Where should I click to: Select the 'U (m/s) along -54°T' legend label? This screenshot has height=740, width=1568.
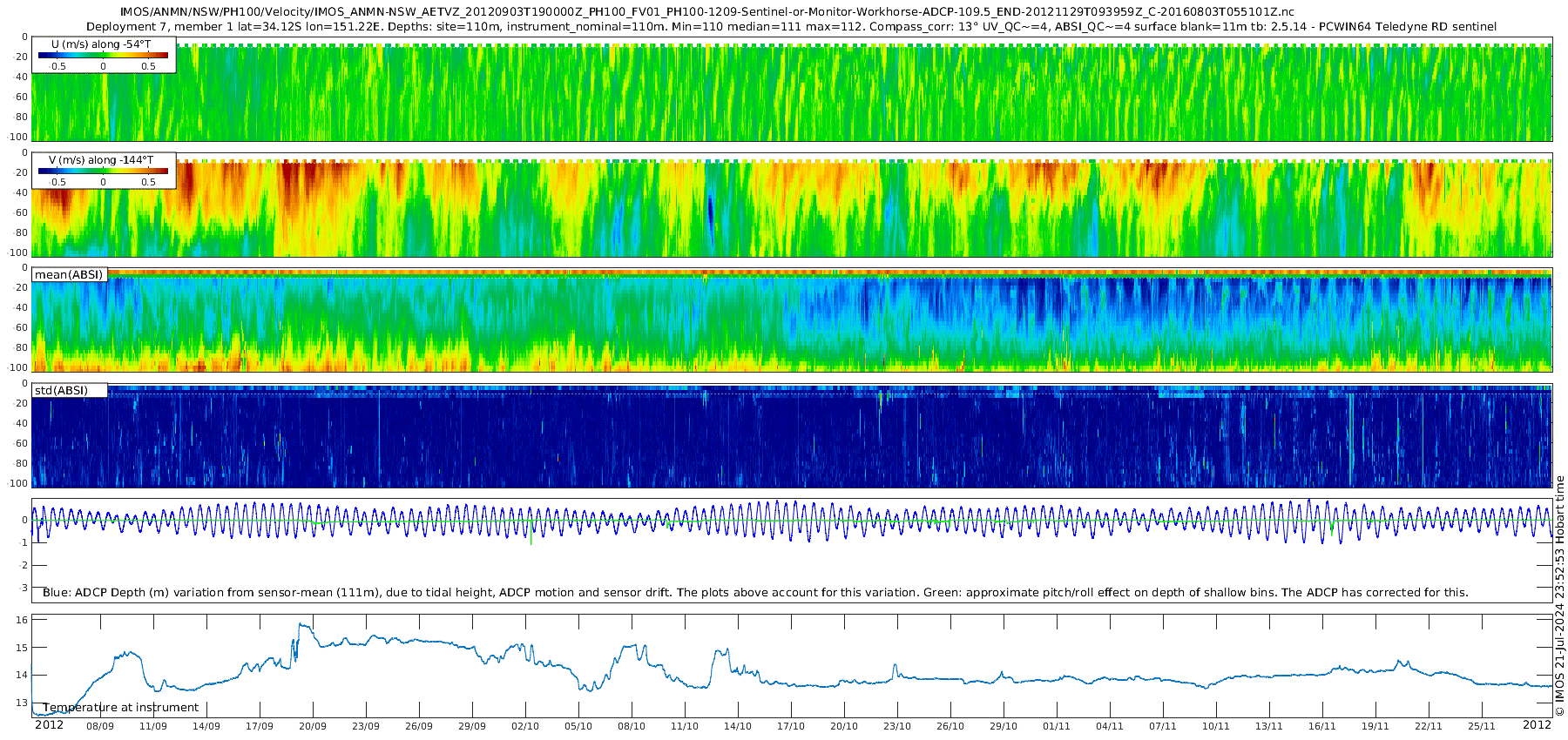pos(101,44)
